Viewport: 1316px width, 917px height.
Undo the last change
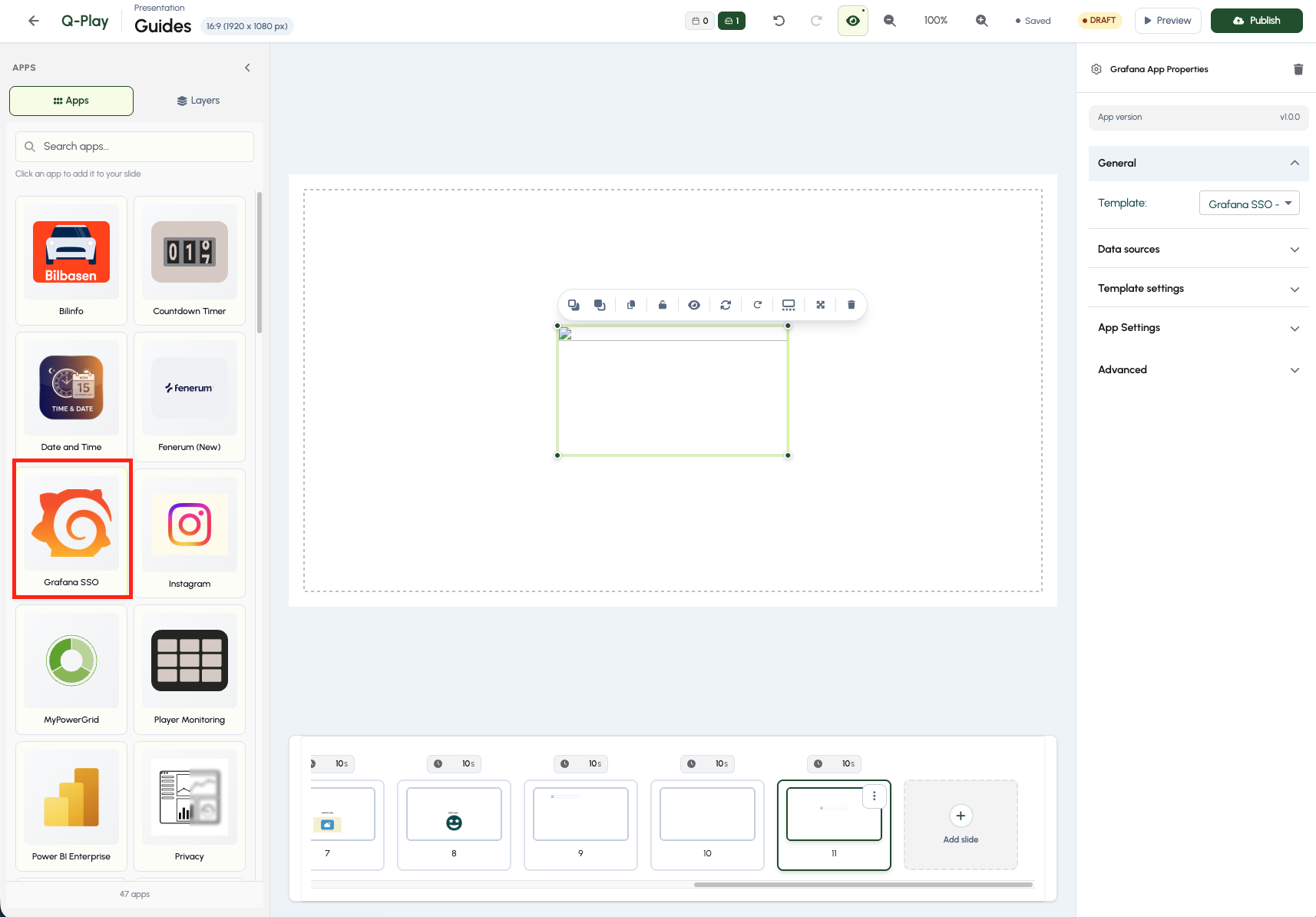[x=779, y=21]
